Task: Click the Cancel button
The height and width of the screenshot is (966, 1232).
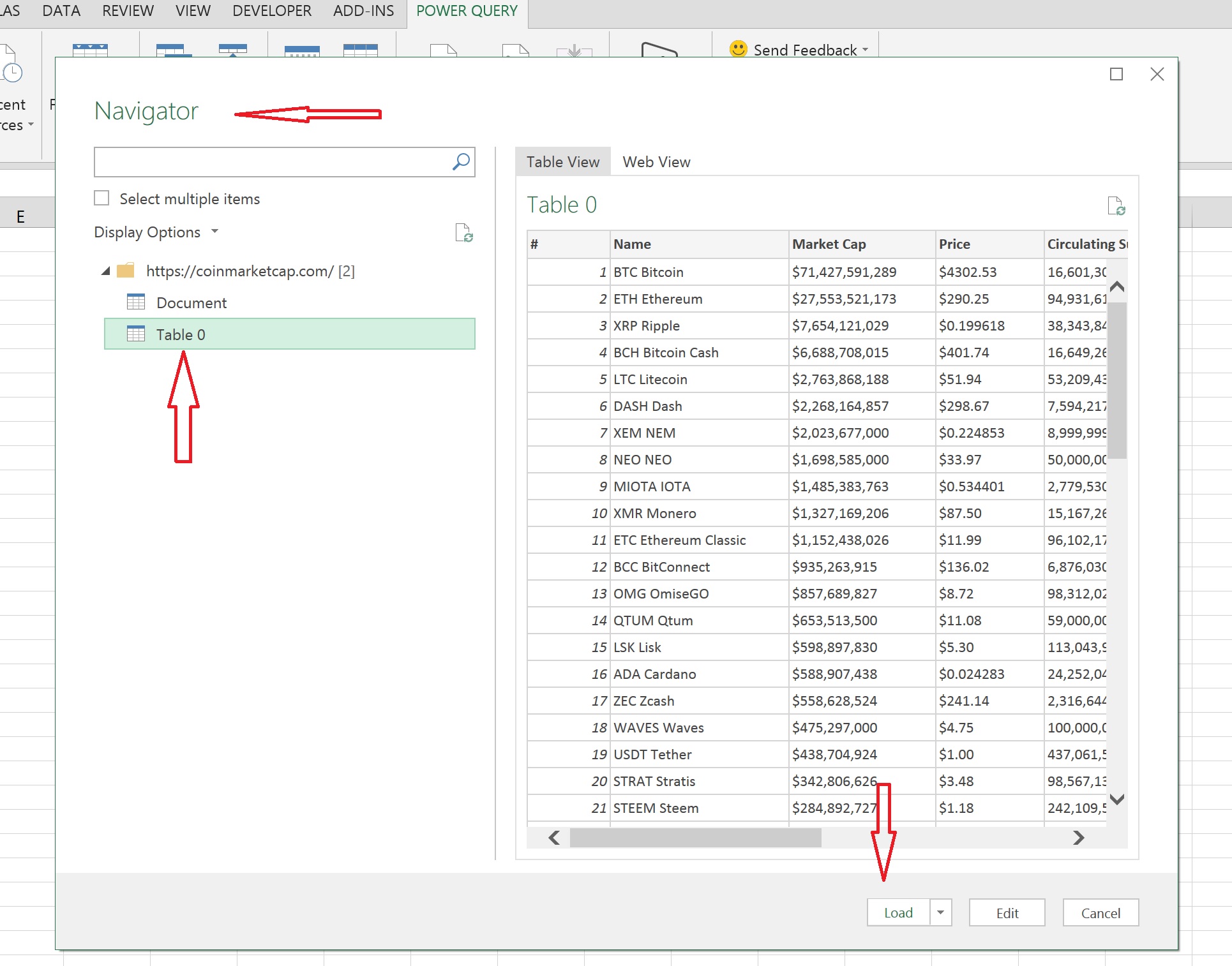Action: point(1101,912)
